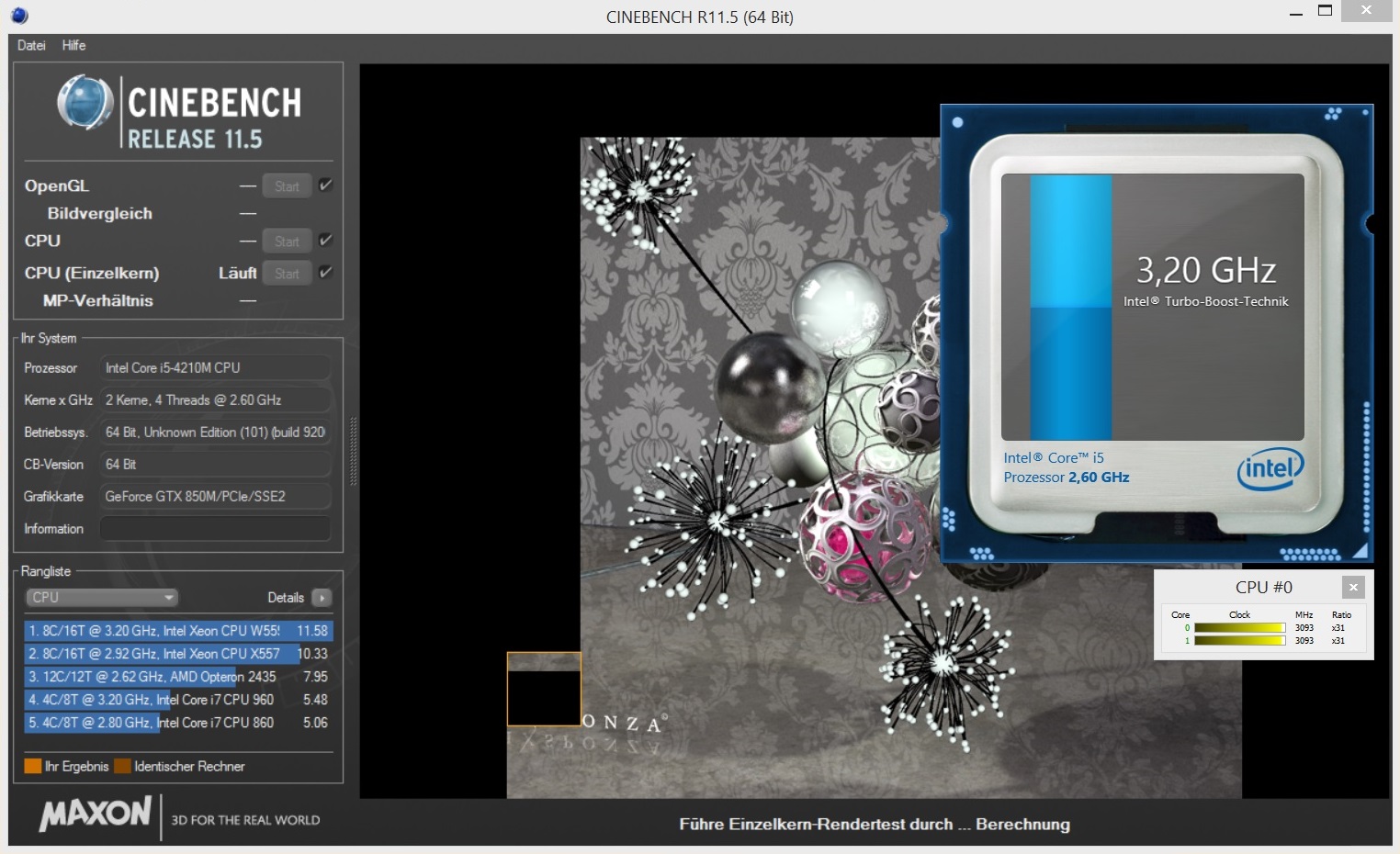Click the Cinebench app icon in title bar
Screen dimensions: 1400x854
click(19, 16)
